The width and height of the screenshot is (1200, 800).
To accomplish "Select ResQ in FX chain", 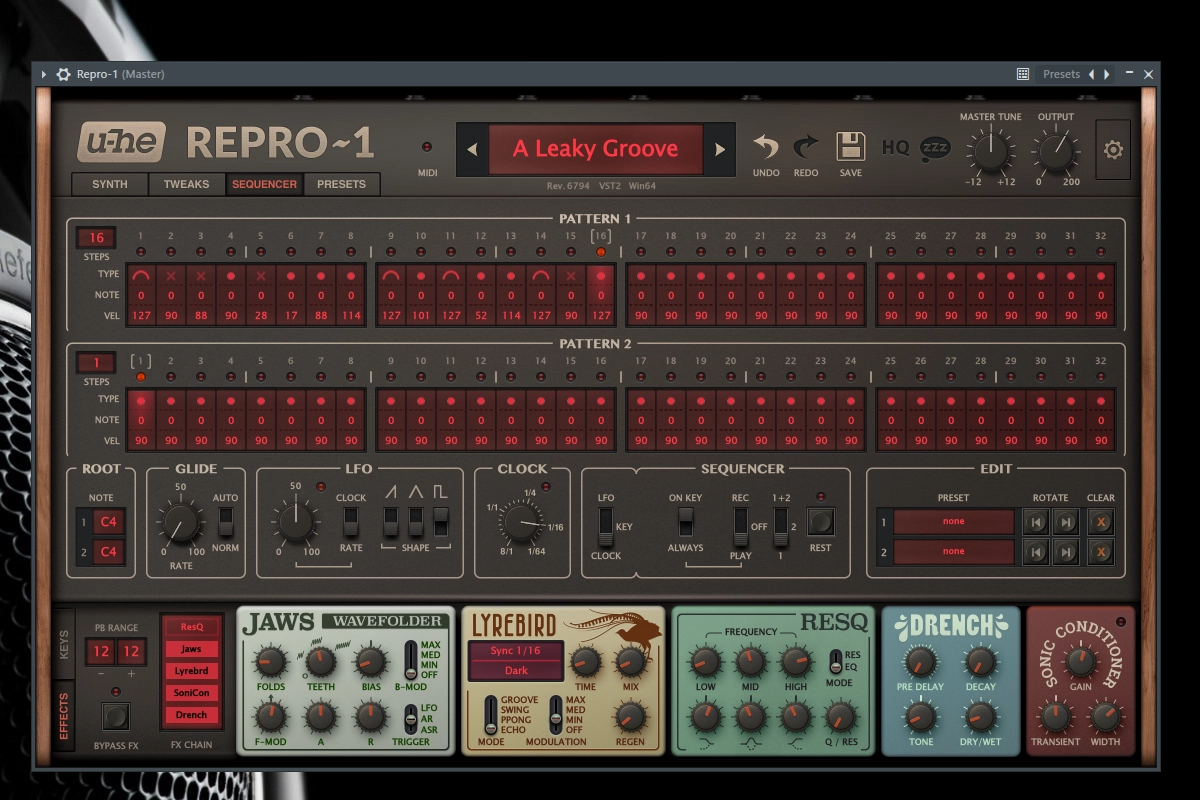I will (192, 627).
